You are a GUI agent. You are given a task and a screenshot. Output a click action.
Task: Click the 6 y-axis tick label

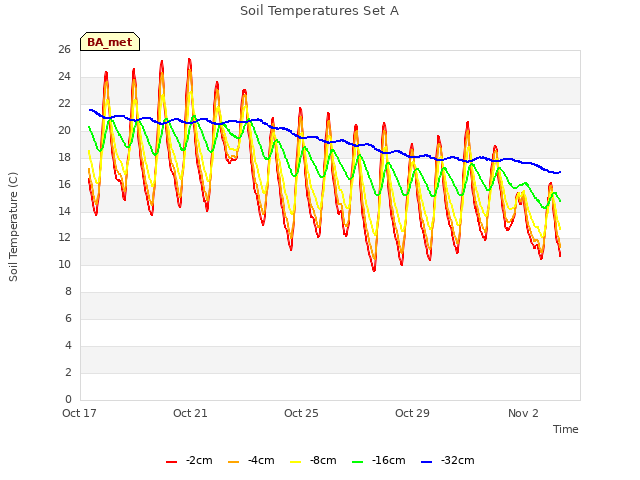coord(68,318)
